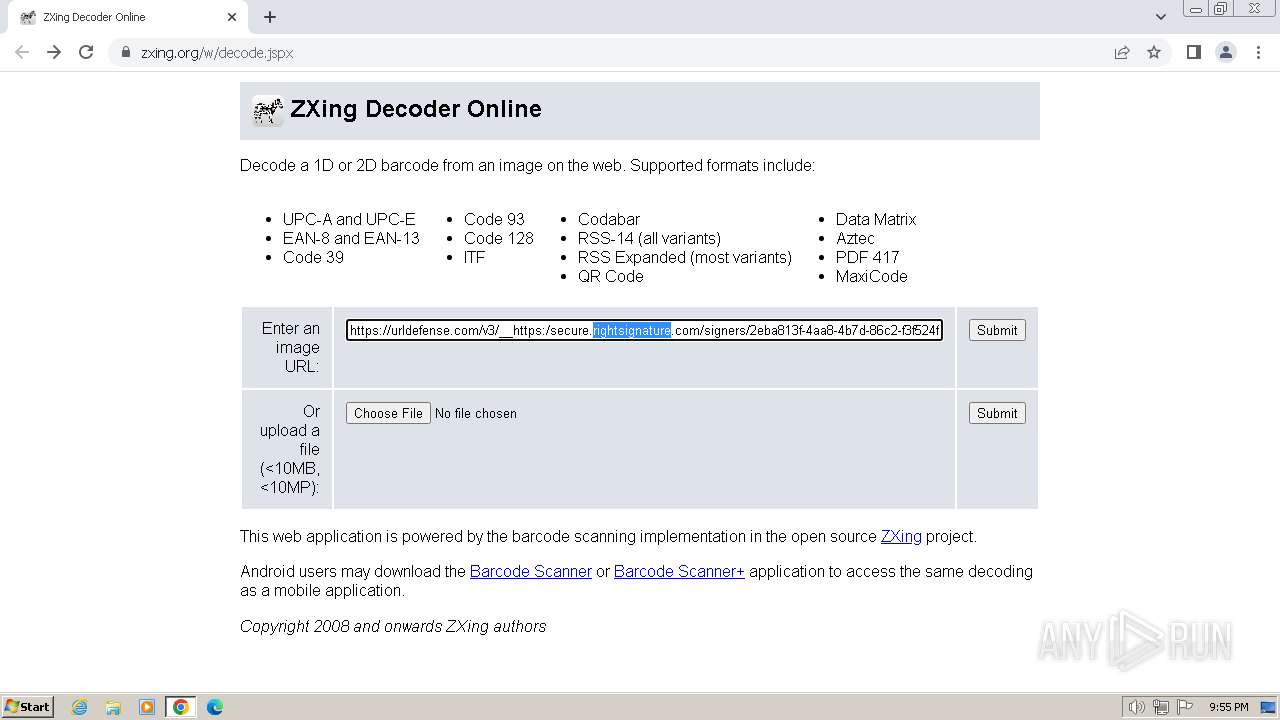Viewport: 1280px width, 720px height.
Task: Click the 'Code 128' list item
Action: pos(499,238)
